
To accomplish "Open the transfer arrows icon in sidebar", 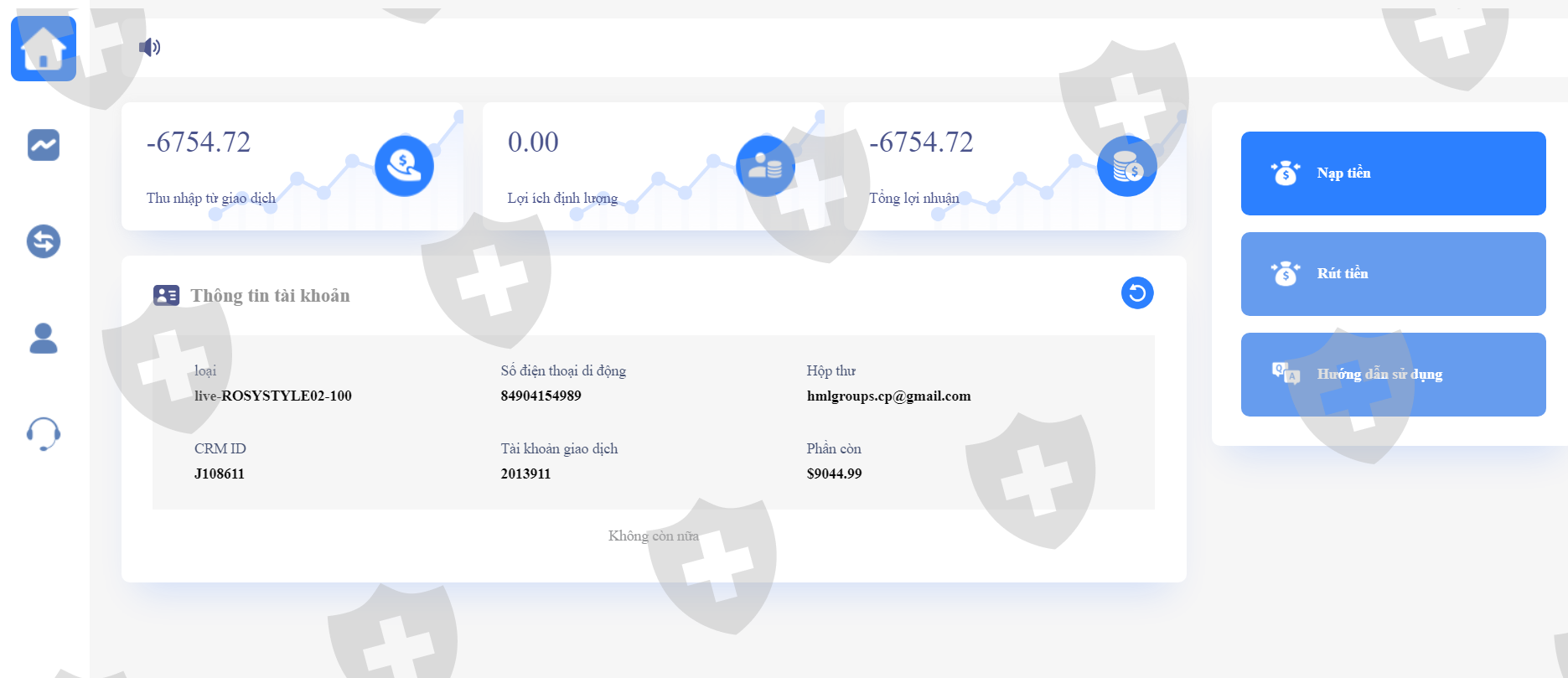I will tap(44, 241).
